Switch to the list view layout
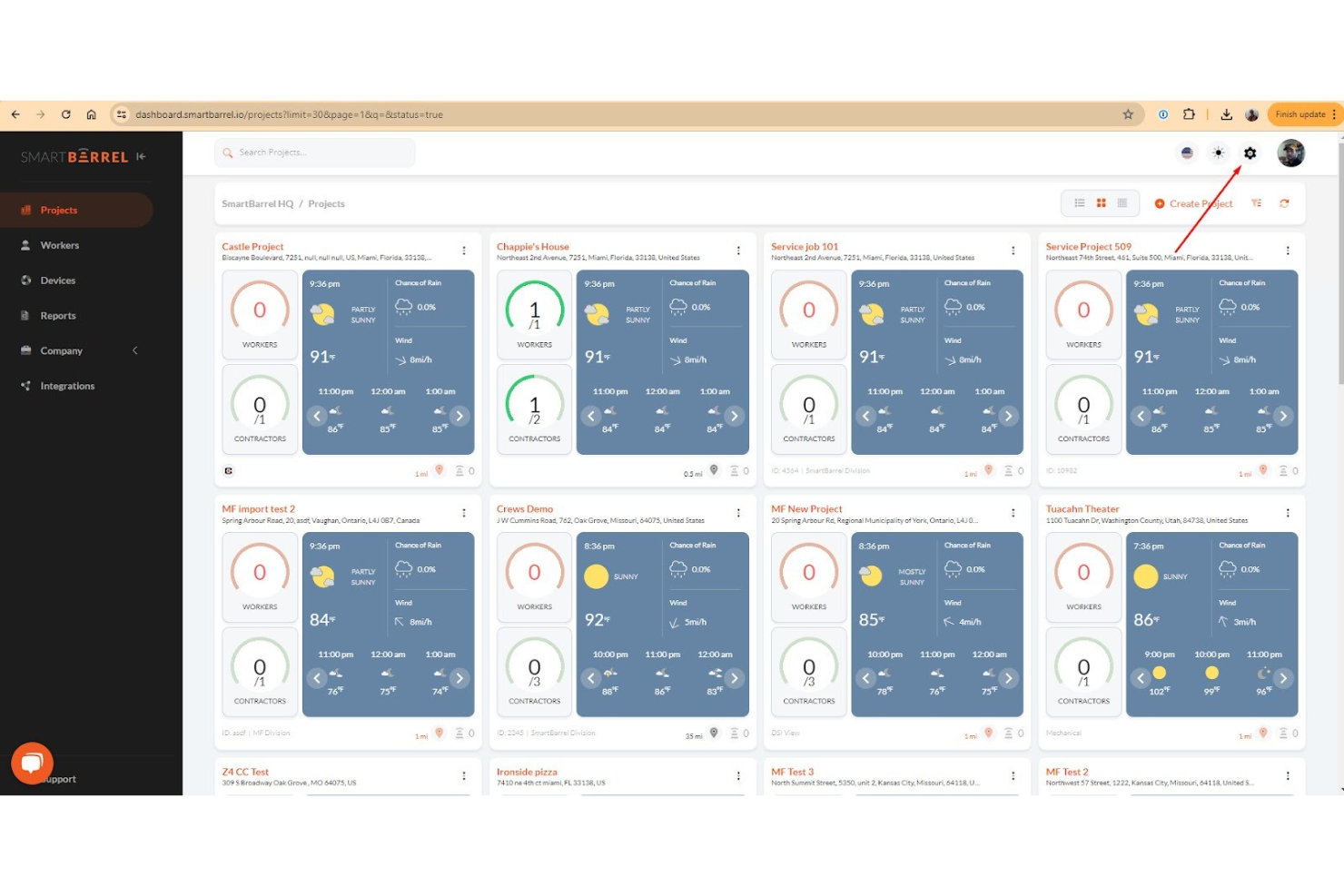 (x=1080, y=203)
